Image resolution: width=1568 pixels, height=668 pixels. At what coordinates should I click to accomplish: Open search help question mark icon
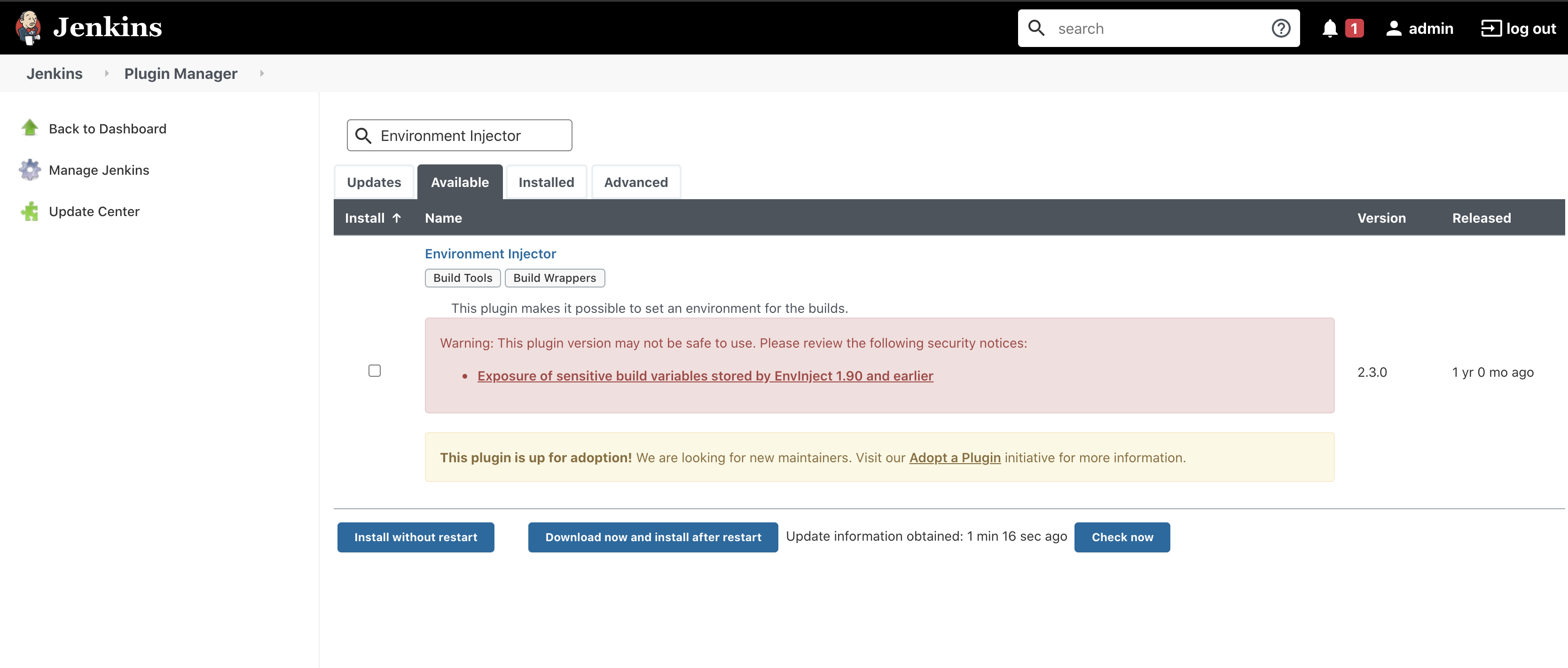coord(1281,28)
